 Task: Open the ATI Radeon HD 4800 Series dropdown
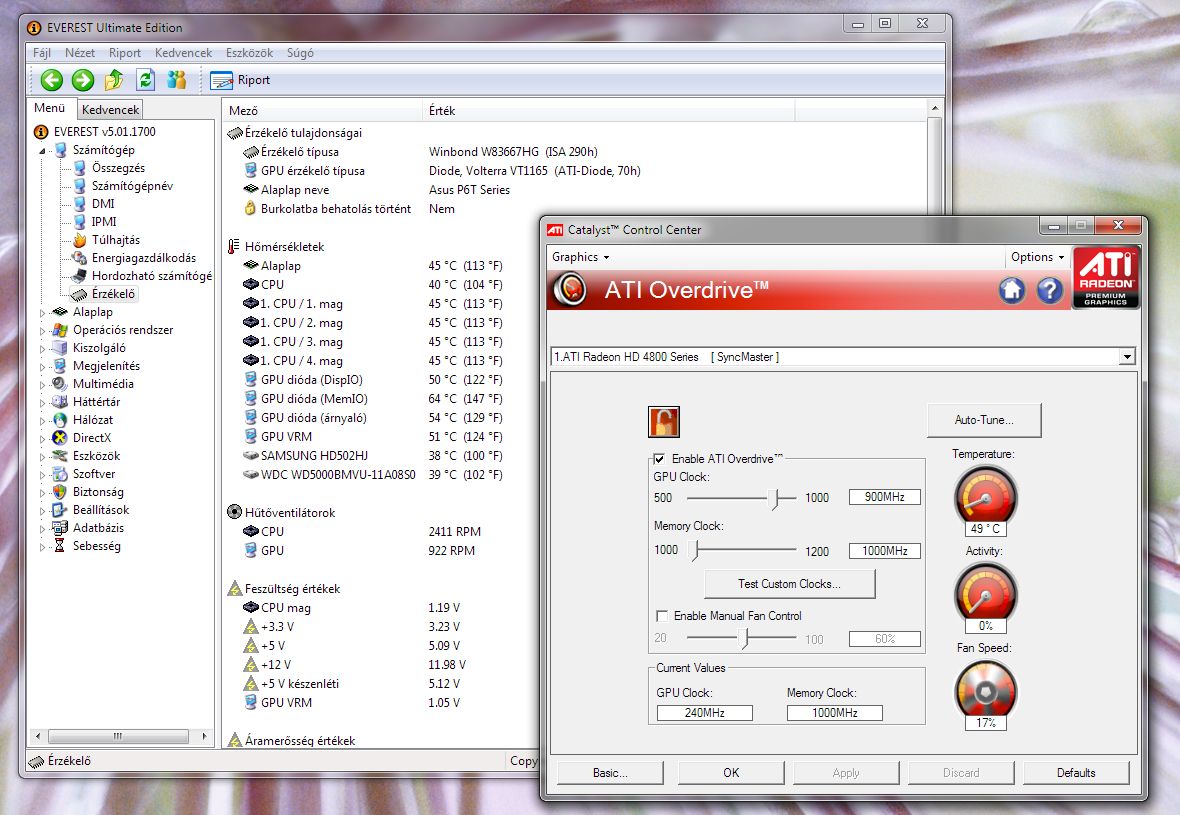coord(1127,357)
